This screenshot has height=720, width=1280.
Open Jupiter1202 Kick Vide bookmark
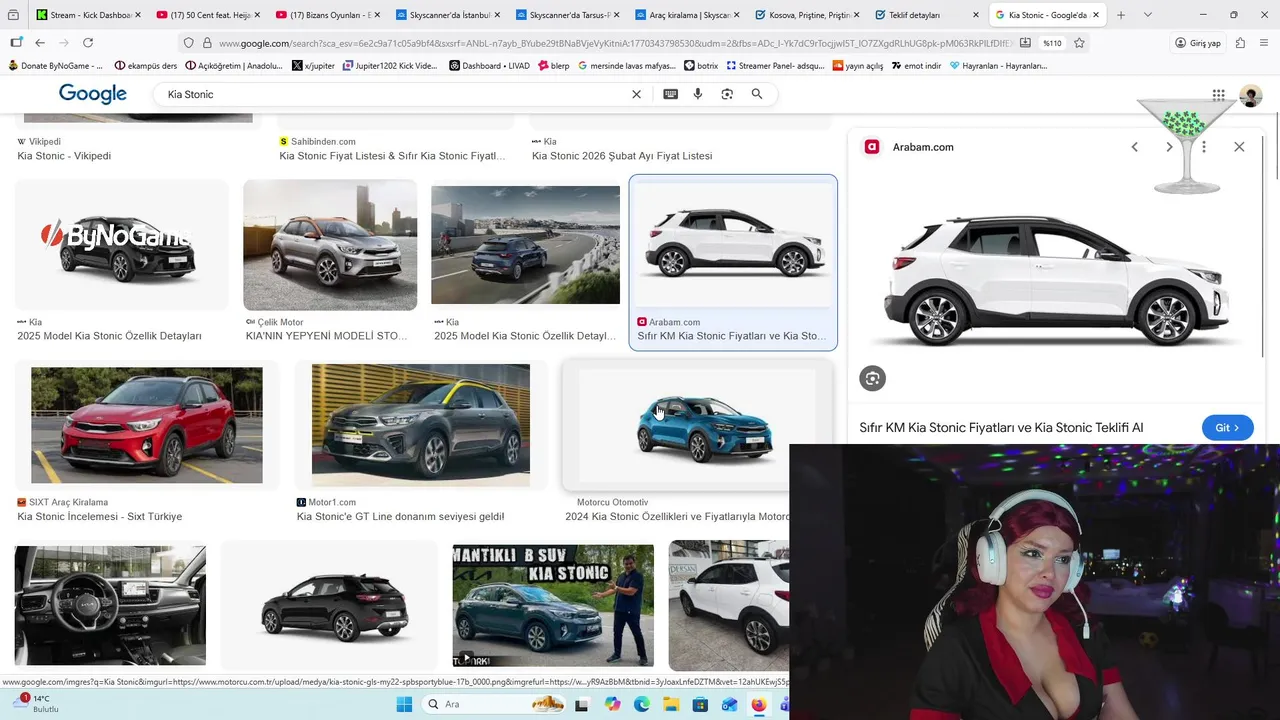[x=390, y=66]
